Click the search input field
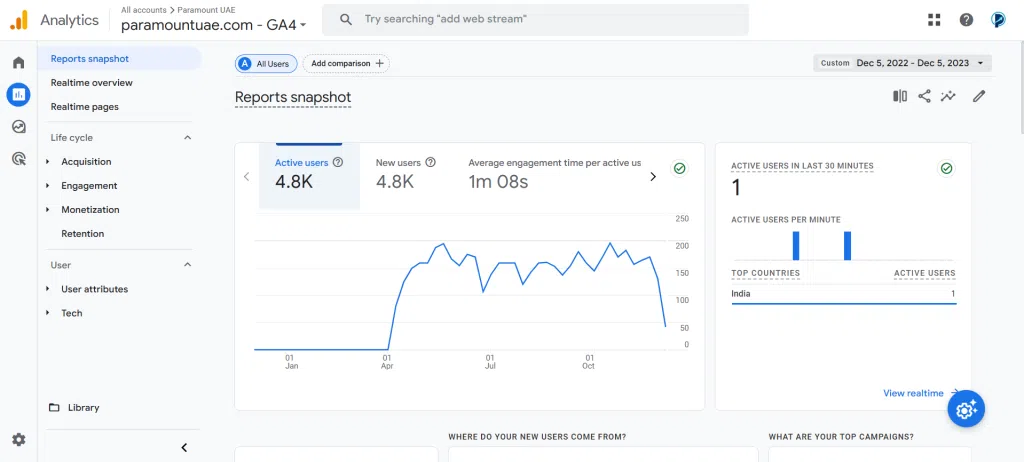This screenshot has height=462, width=1024. click(550, 19)
